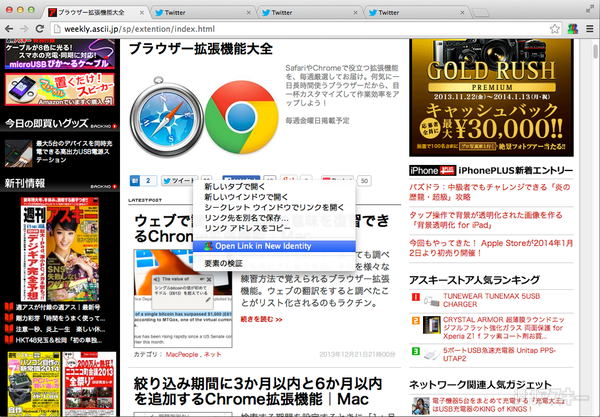The height and width of the screenshot is (417, 600).
Task: Open HKT48兒玉＆松岡 link
Action: click(x=59, y=340)
